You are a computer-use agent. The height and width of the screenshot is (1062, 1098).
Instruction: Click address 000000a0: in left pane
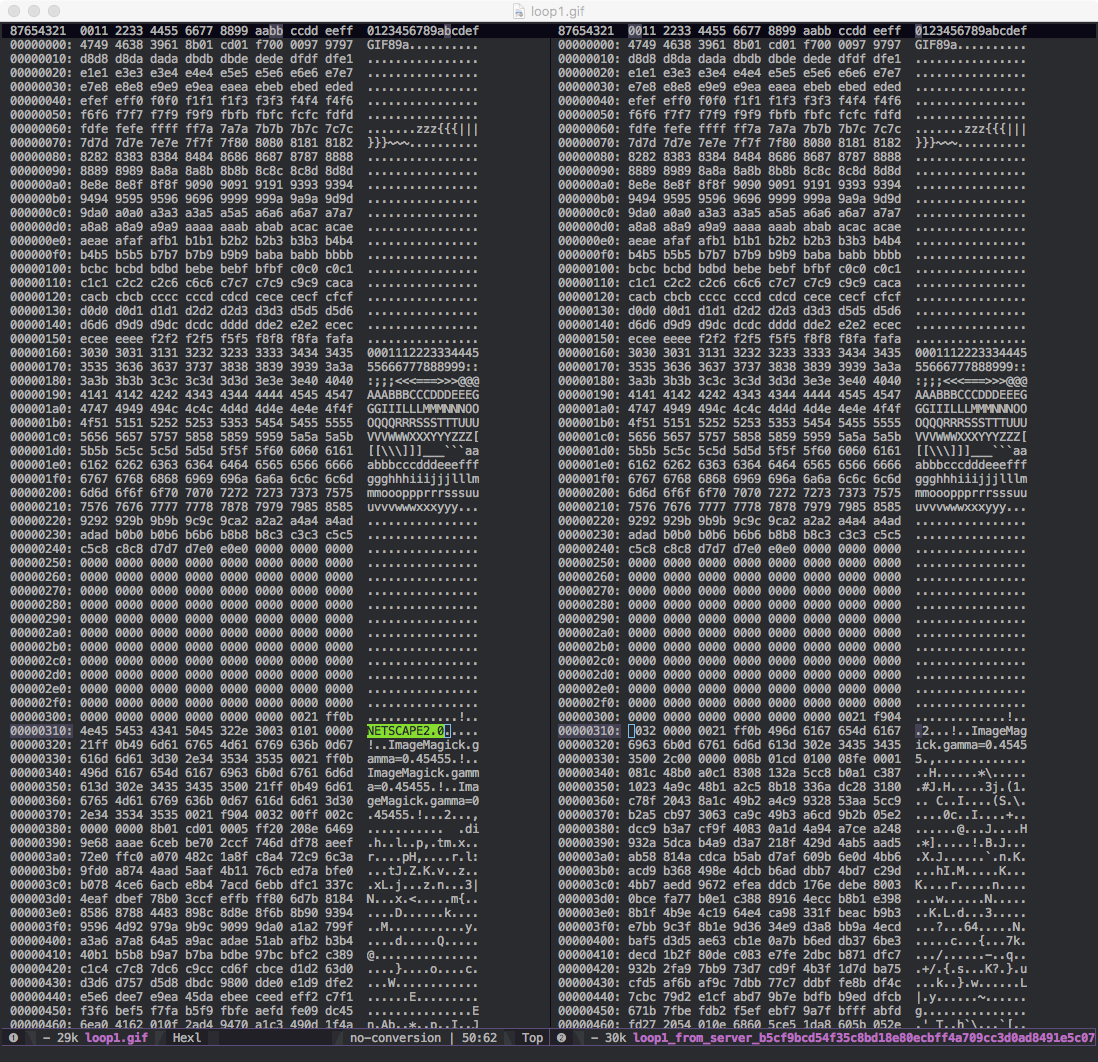tap(41, 185)
